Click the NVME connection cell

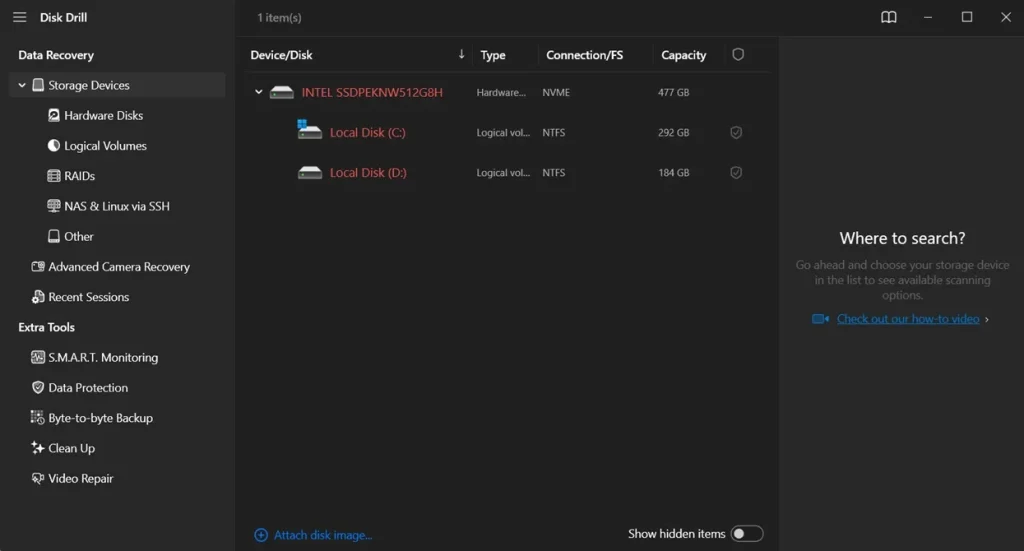556,93
